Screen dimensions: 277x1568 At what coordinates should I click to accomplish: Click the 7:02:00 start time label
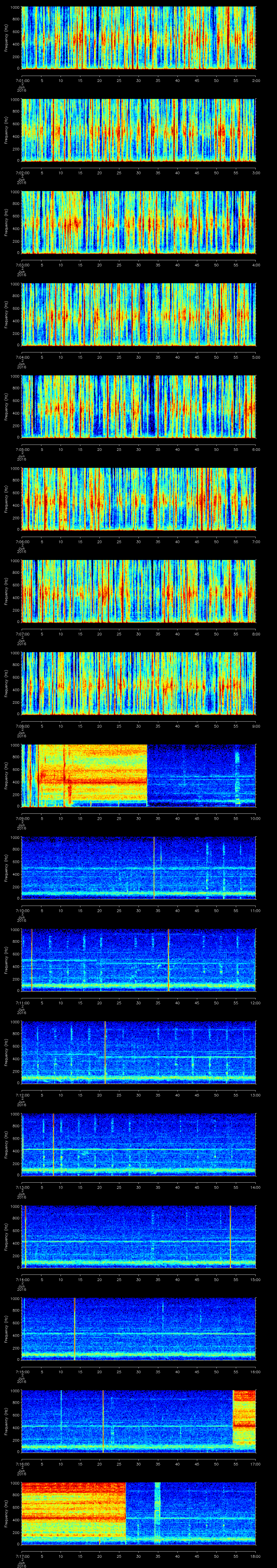pos(22,173)
